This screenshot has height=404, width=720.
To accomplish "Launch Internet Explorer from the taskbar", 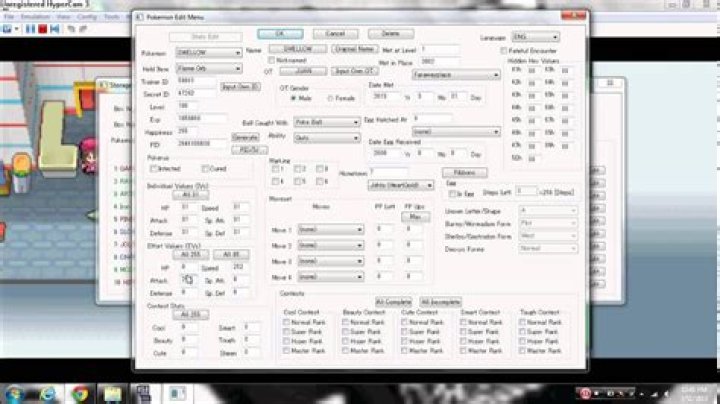I will [x=47, y=393].
